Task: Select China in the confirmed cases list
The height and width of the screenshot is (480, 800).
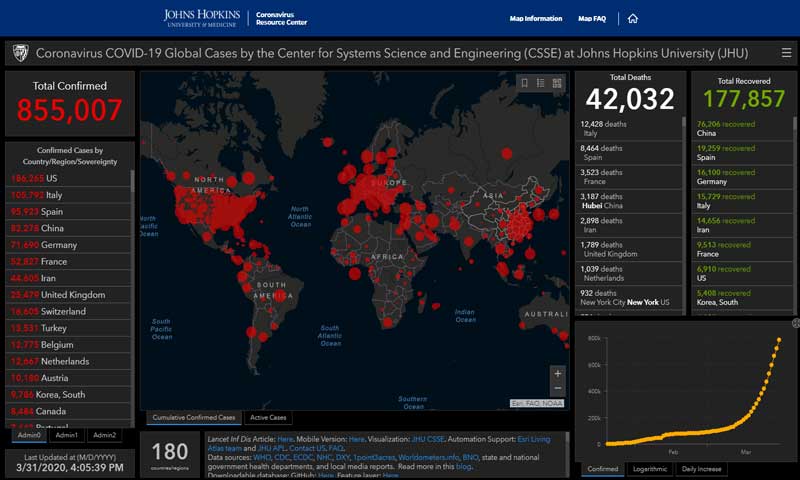Action: click(68, 228)
